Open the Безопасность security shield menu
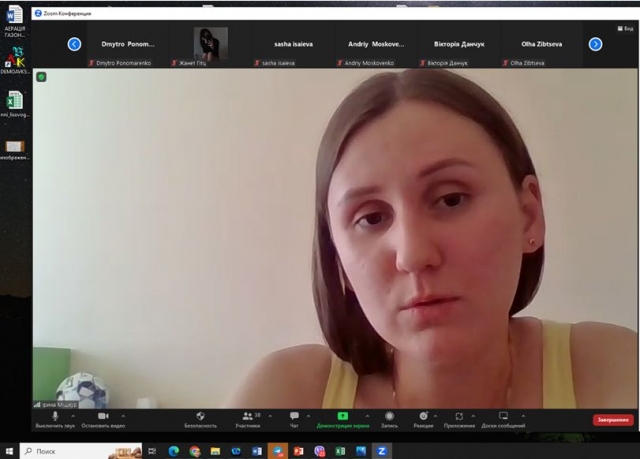The width and height of the screenshot is (640, 459). 200,419
